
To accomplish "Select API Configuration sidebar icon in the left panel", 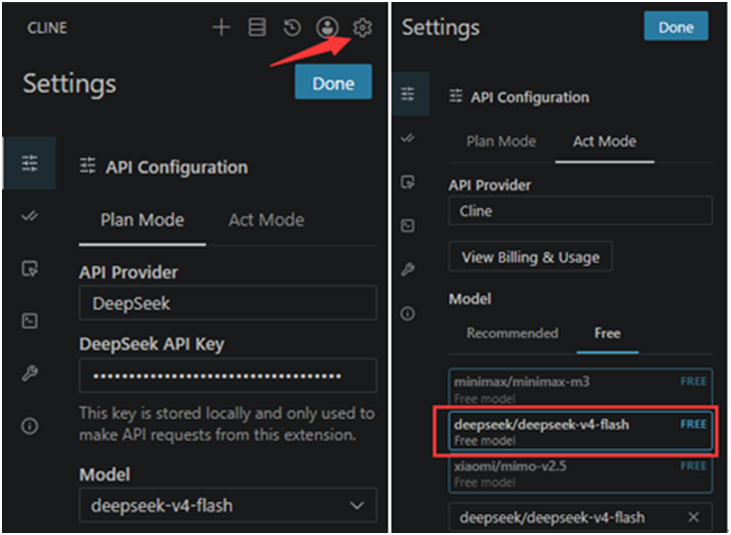I will point(30,163).
